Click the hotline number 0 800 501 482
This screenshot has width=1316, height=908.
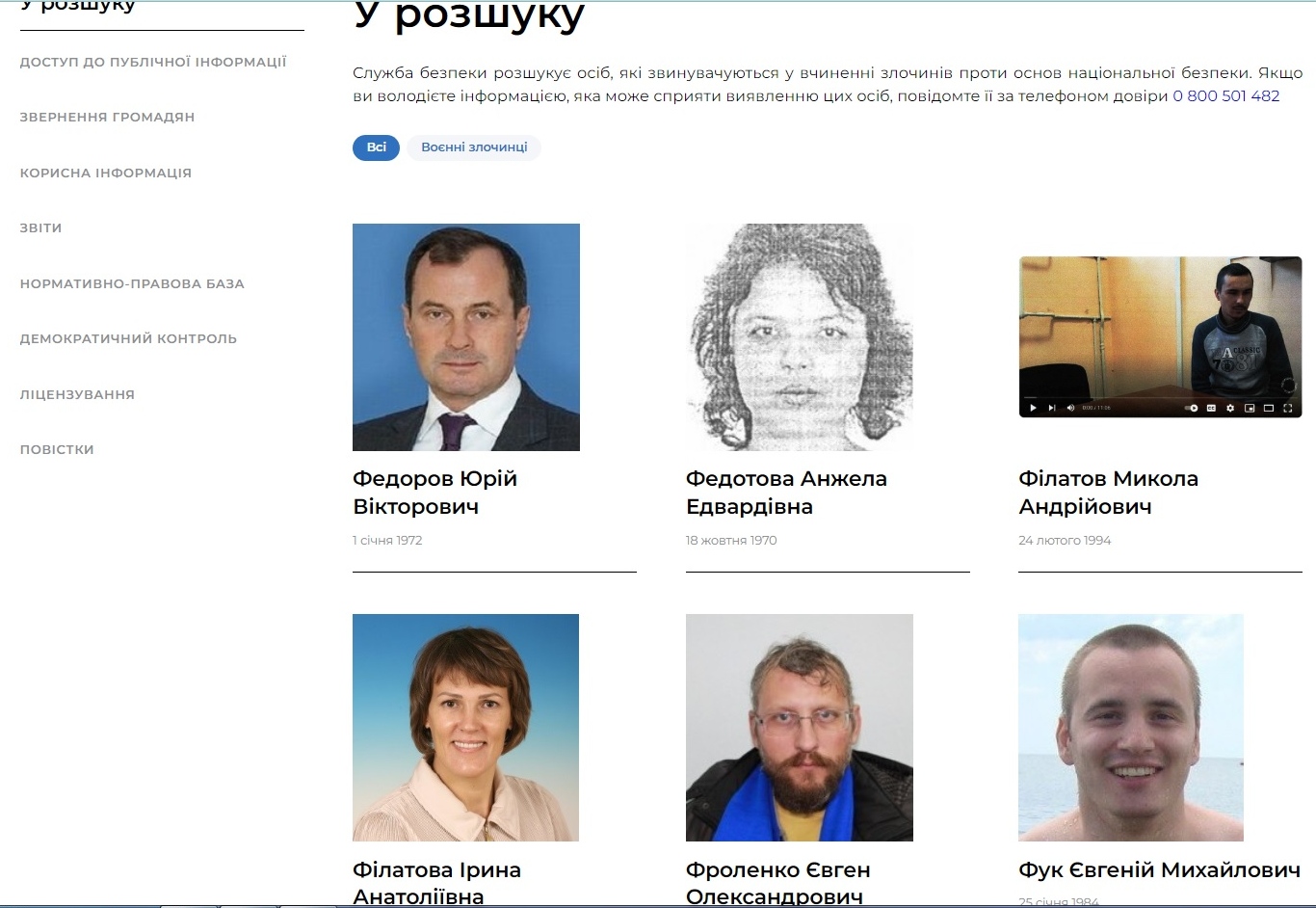point(1225,95)
